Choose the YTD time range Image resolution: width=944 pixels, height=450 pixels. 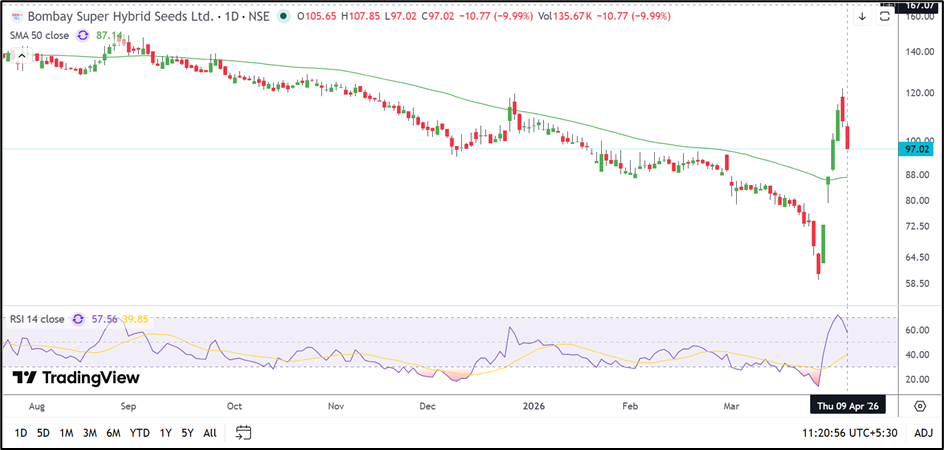coord(140,432)
